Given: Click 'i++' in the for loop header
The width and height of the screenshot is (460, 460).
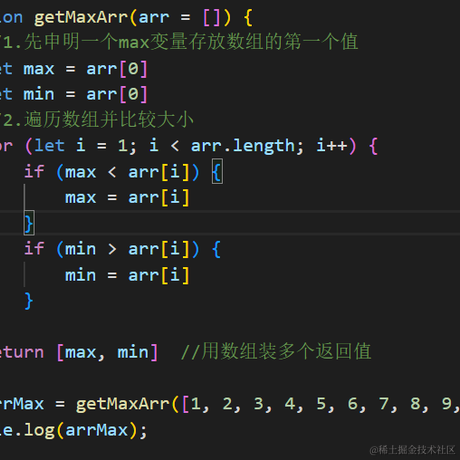Looking at the screenshot, I should click(332, 146).
